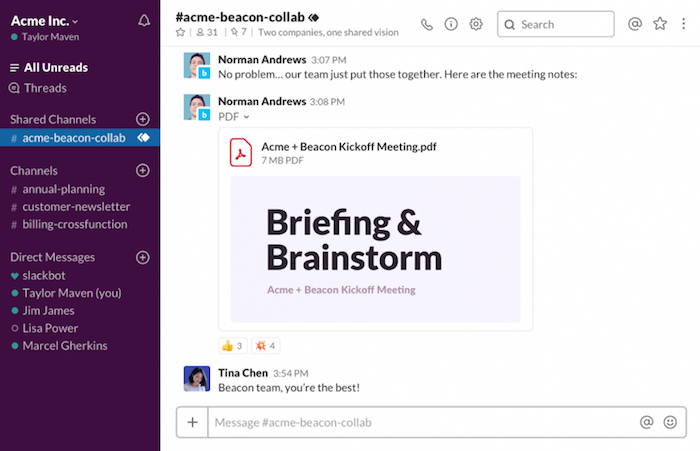Viewport: 700px width, 451px height.
Task: Click the notifications bell icon
Action: coord(144,20)
